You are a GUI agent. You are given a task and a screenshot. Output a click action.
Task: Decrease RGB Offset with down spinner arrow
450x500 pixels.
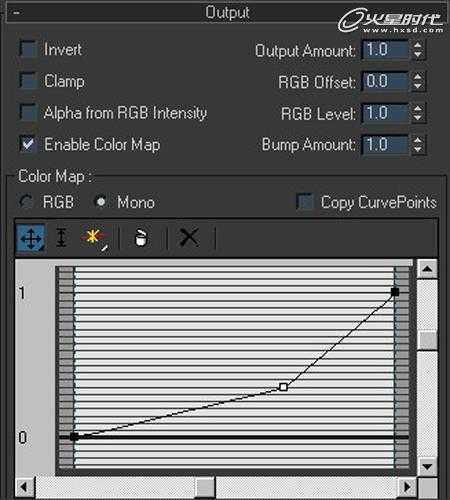click(x=418, y=86)
